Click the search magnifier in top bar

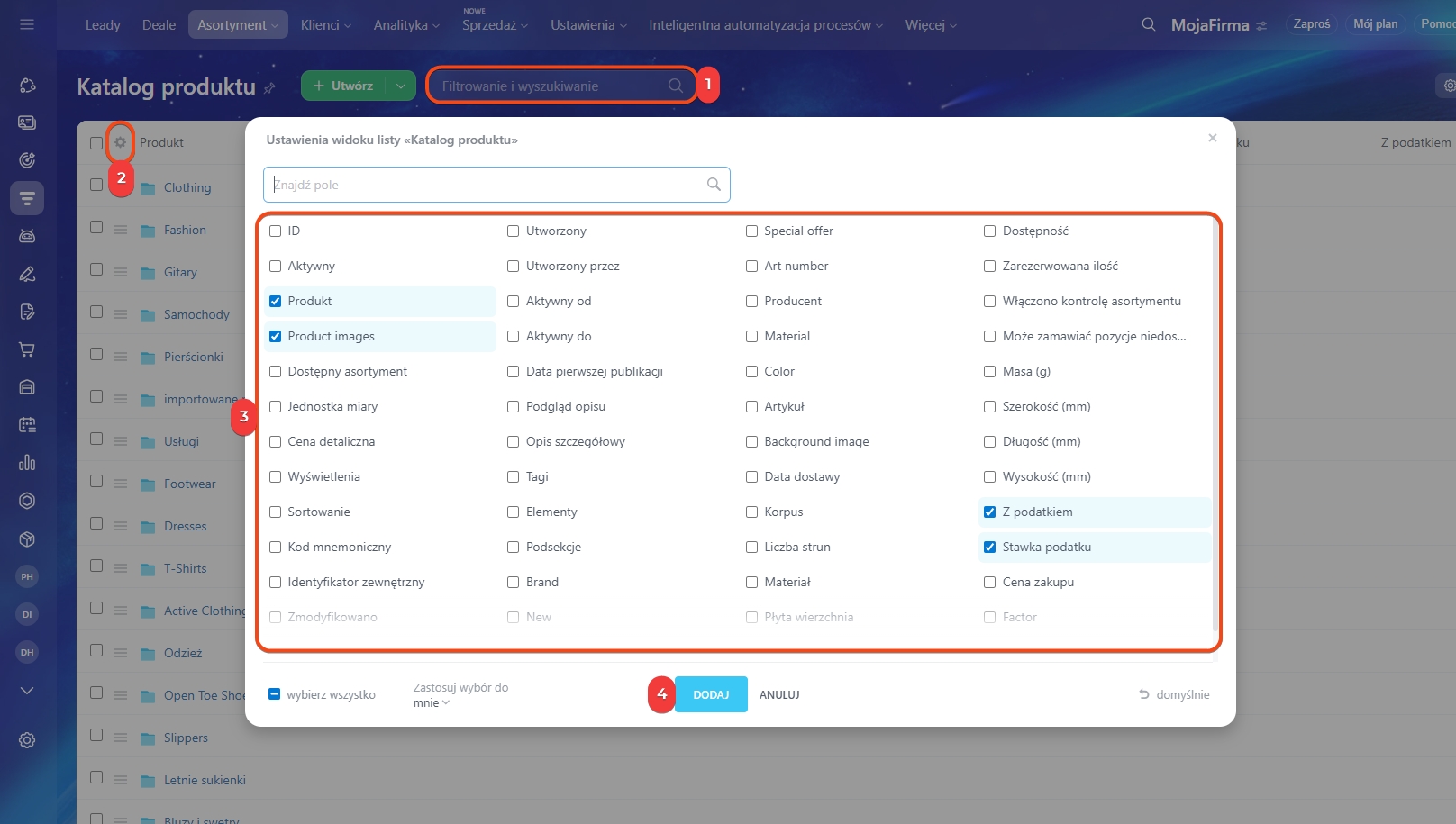pos(1148,25)
